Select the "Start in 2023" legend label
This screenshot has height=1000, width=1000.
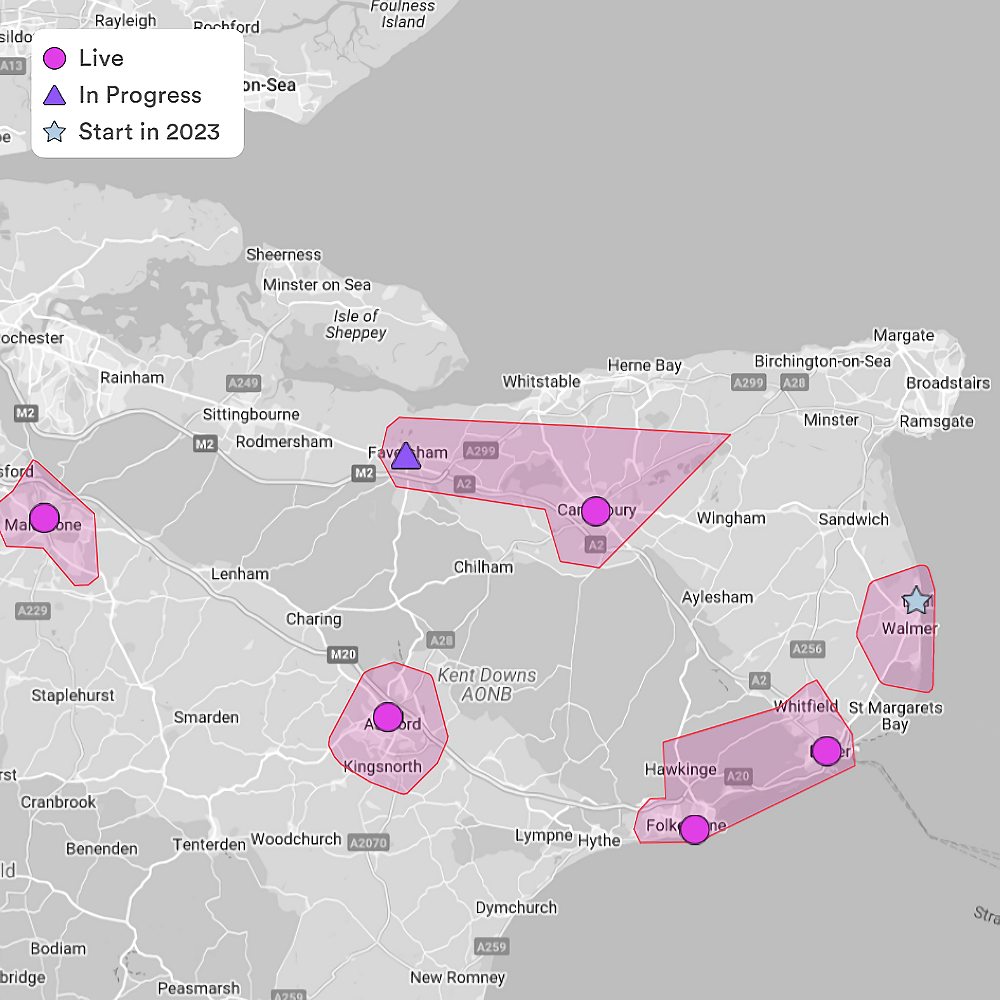tap(149, 132)
